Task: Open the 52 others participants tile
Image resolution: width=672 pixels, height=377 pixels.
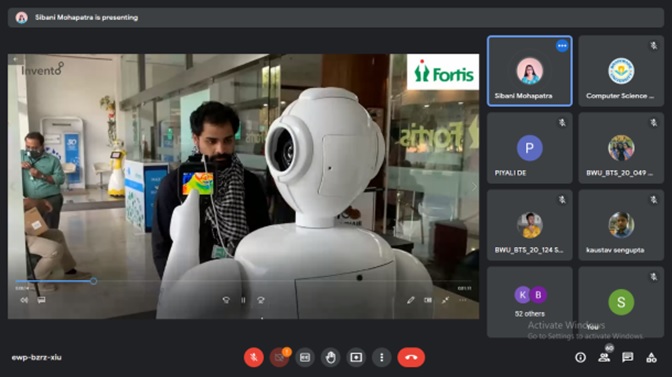Action: point(530,302)
